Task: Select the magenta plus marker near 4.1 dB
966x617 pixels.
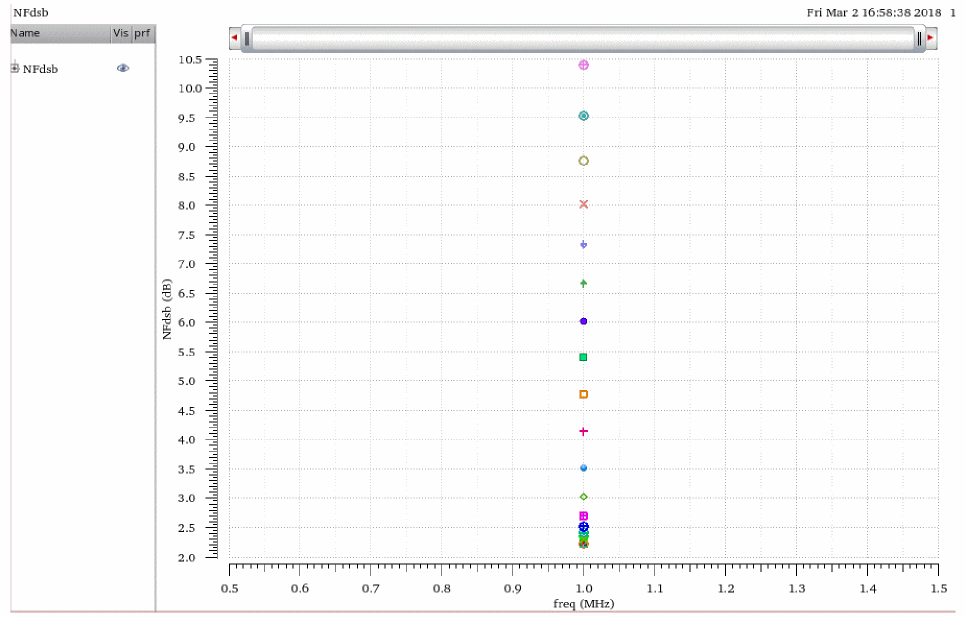Action: point(583,431)
